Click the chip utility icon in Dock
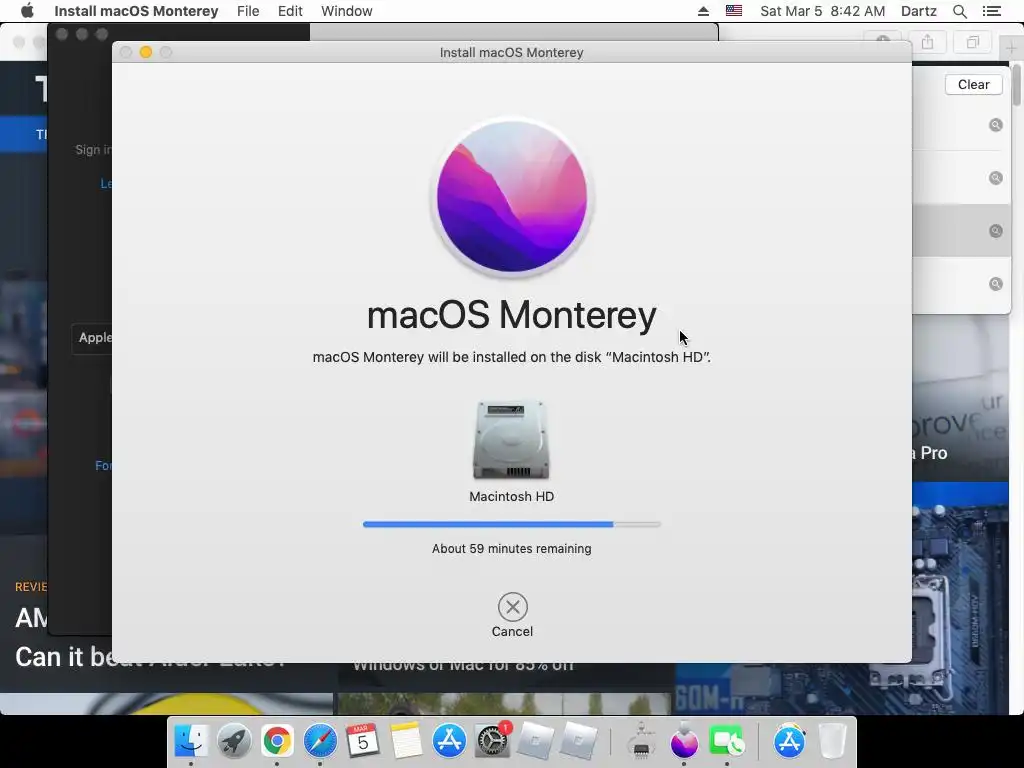Viewport: 1024px width, 768px height. tap(641, 741)
